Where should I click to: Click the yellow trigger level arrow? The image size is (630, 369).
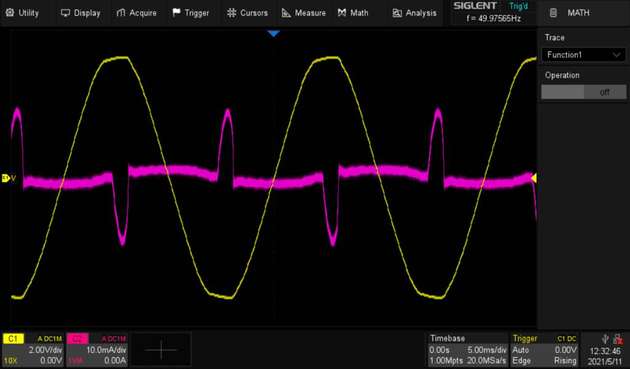[534, 178]
